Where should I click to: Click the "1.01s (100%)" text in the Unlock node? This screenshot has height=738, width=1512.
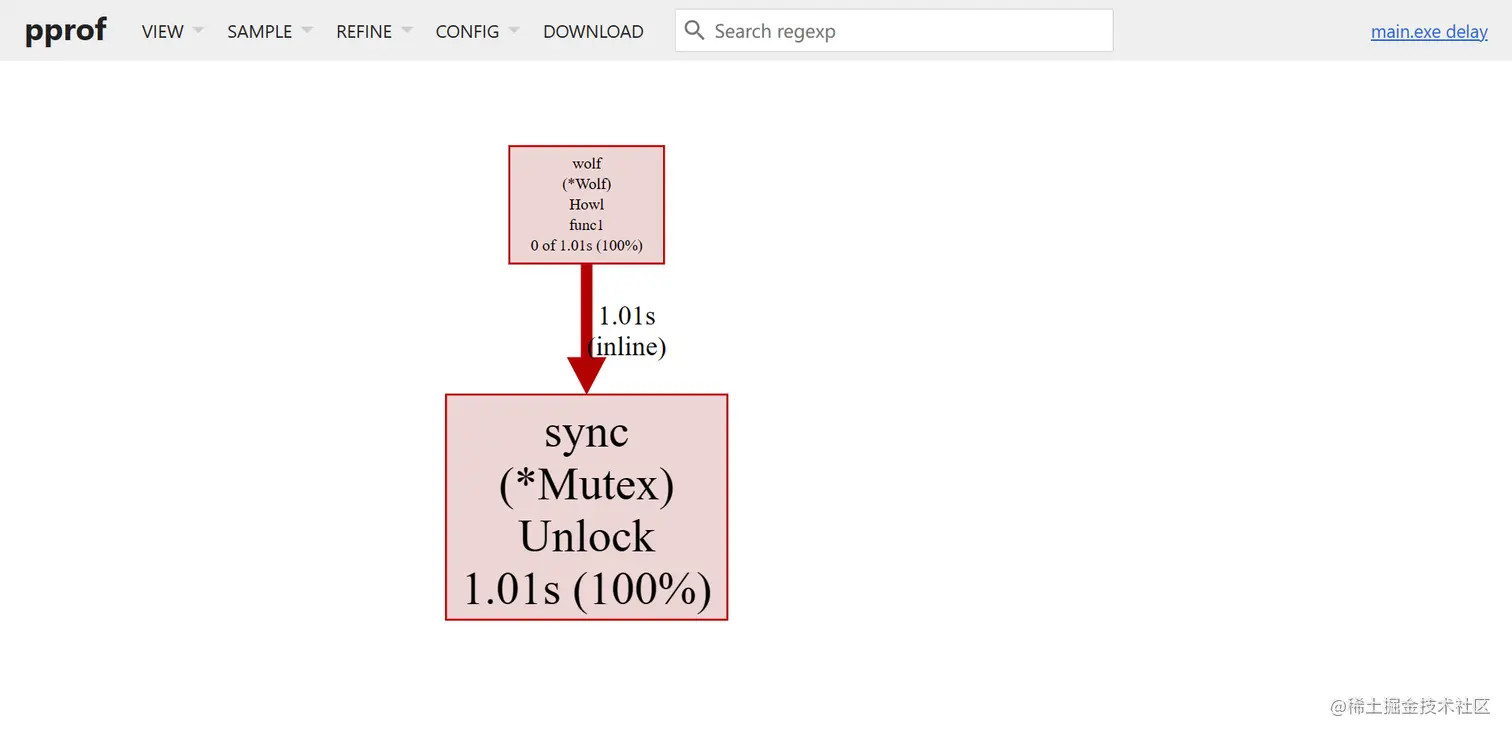[x=587, y=589]
